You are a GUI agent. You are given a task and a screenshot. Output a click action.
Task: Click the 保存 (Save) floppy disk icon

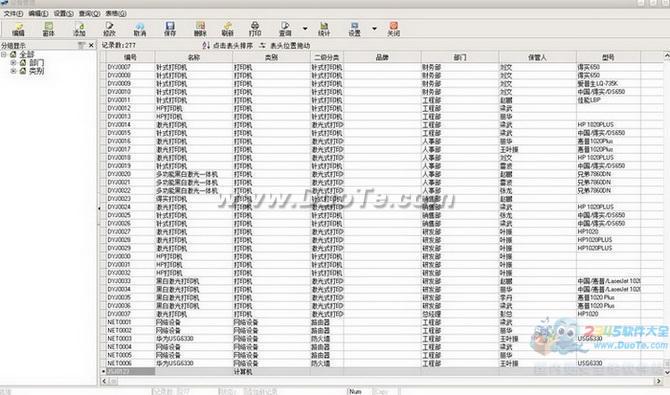[x=170, y=29]
